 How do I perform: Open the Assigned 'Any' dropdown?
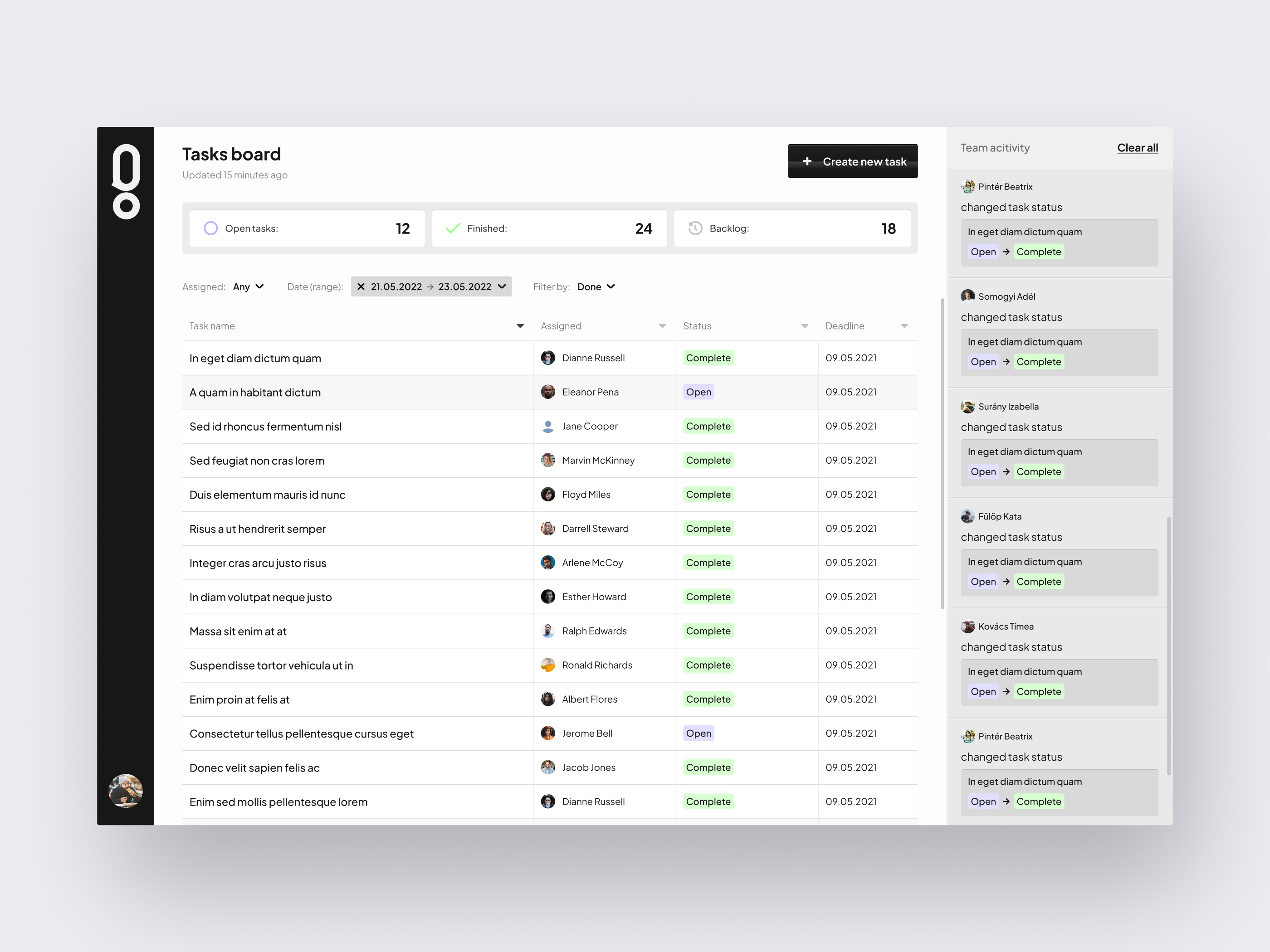coord(248,287)
